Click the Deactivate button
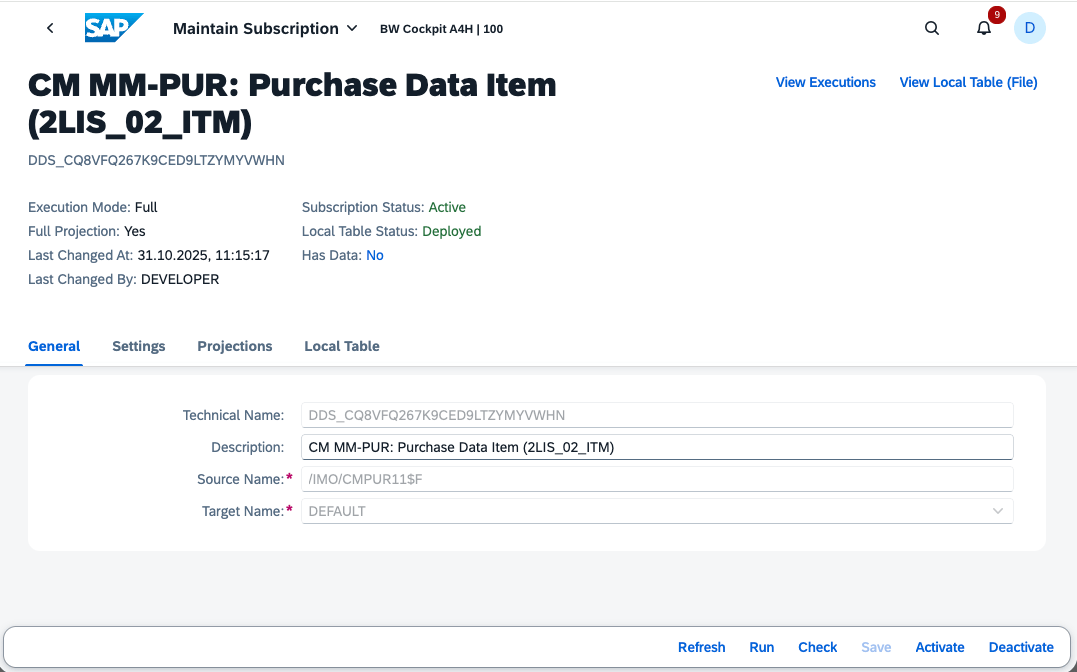 coord(1021,647)
